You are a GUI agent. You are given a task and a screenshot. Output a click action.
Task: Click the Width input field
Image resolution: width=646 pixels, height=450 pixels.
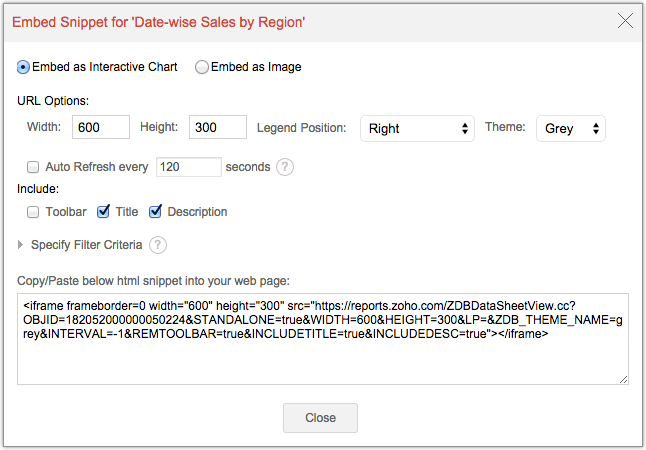100,127
